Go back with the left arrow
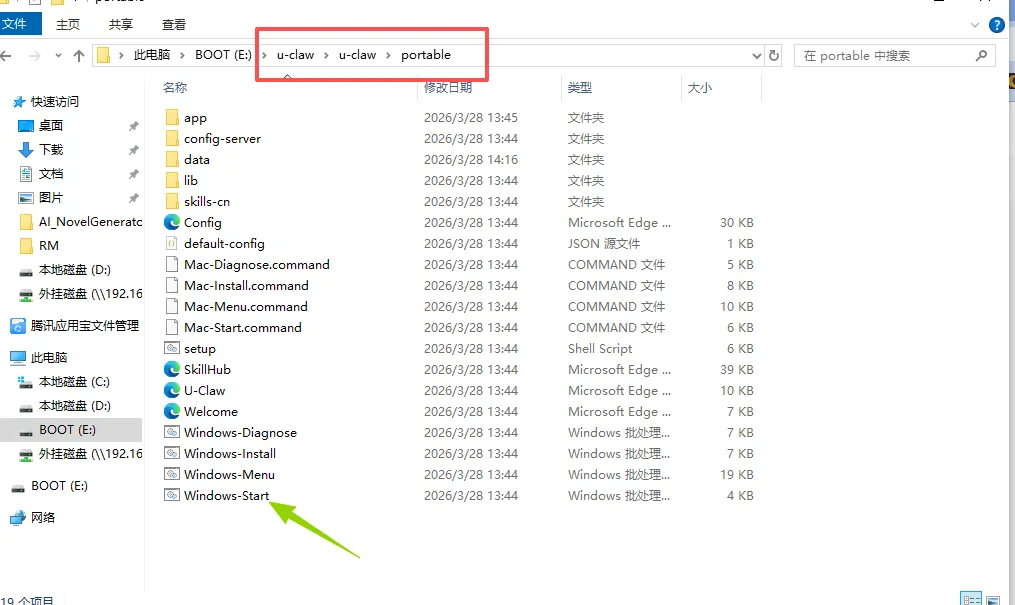The width and height of the screenshot is (1015, 605). coord(6,56)
